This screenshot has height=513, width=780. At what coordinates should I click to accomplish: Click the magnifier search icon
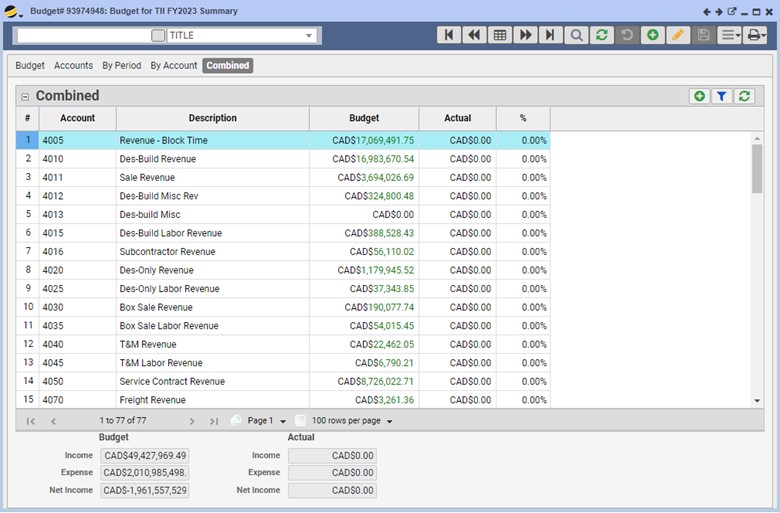[576, 35]
